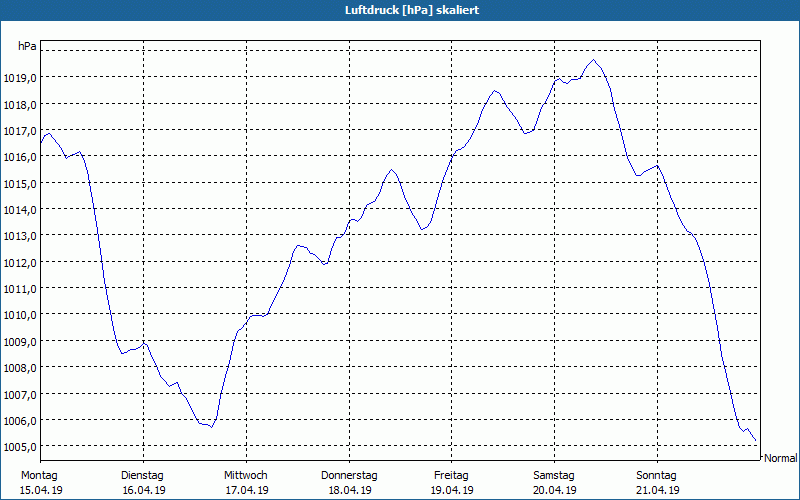Click the 1006,0 axis value
This screenshot has width=800, height=500.
[20, 421]
